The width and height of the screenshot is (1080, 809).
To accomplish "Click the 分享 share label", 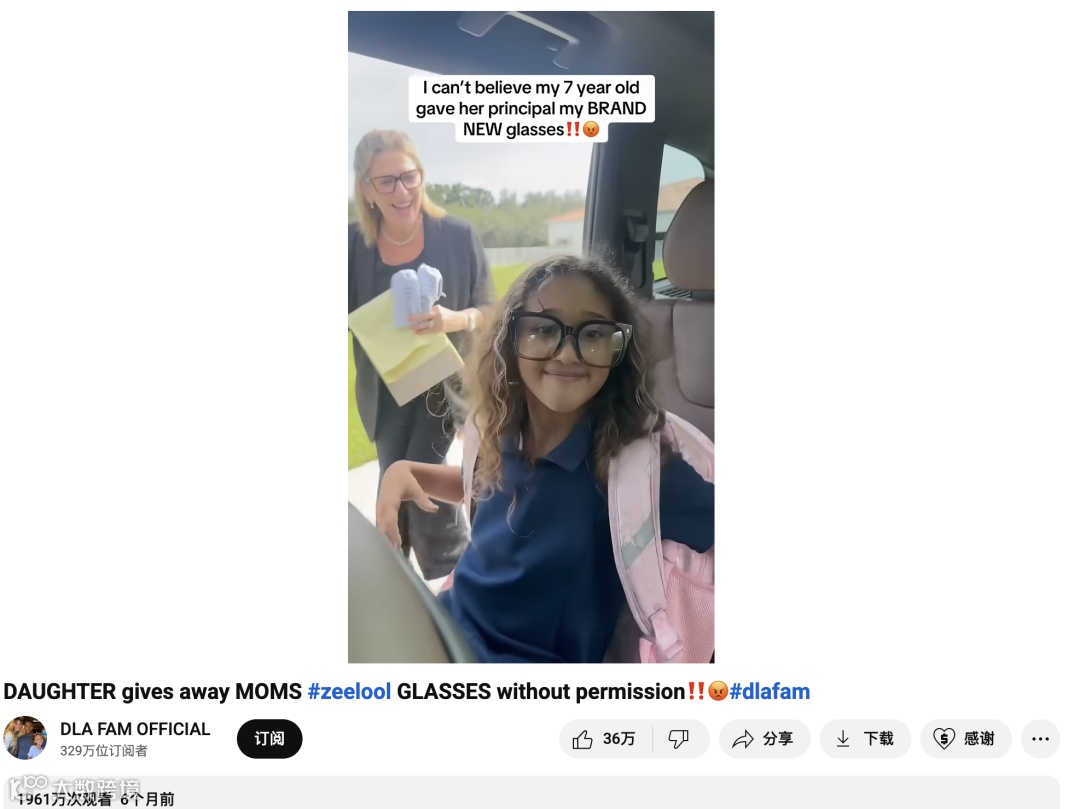I will point(778,739).
